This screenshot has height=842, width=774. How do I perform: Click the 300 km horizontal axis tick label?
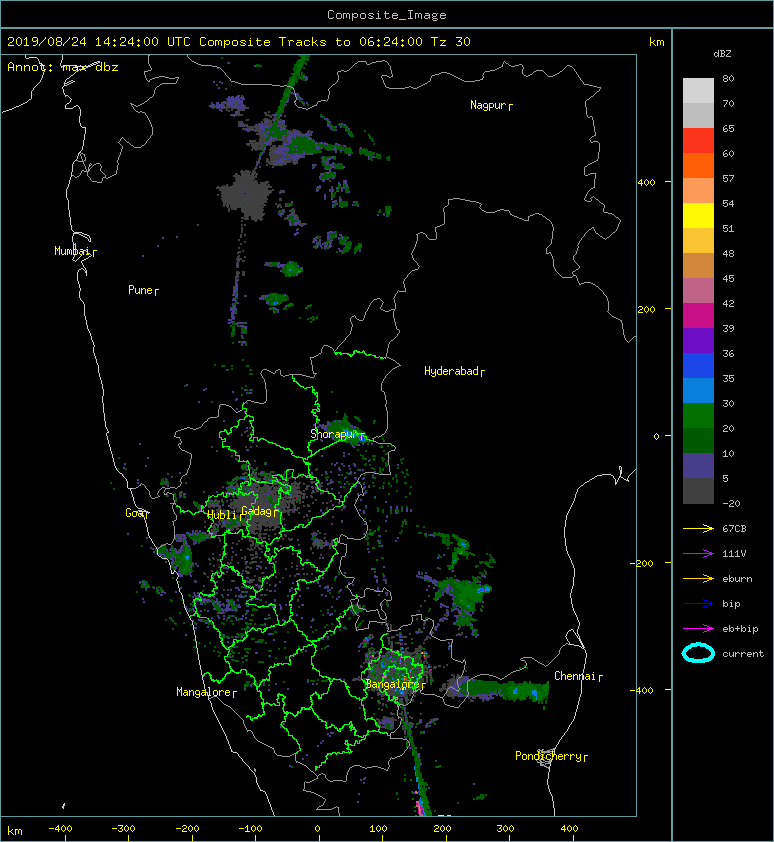pyautogui.click(x=505, y=829)
